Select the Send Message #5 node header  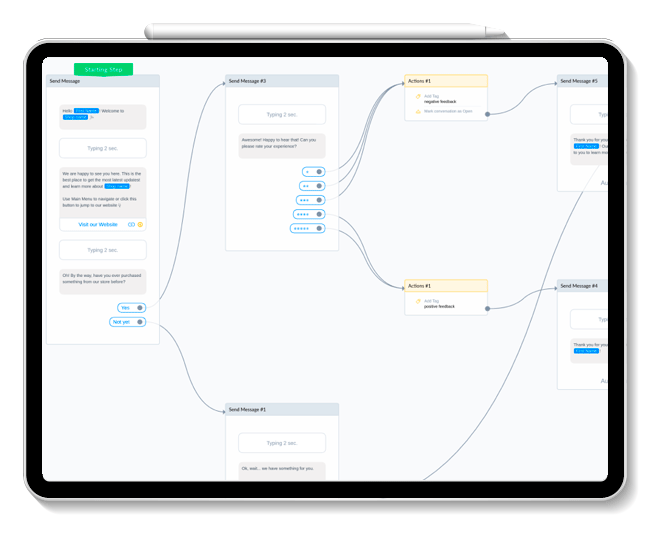point(582,81)
